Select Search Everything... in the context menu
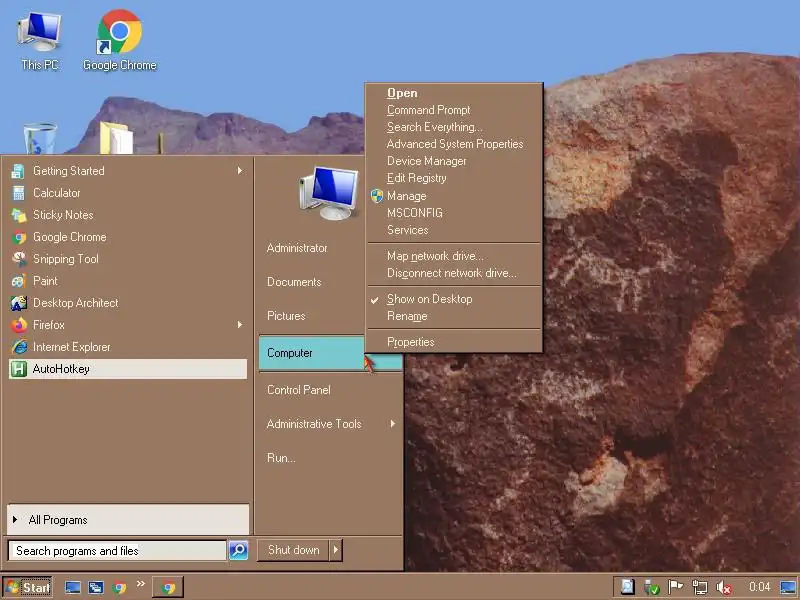The height and width of the screenshot is (600, 800). [454, 127]
